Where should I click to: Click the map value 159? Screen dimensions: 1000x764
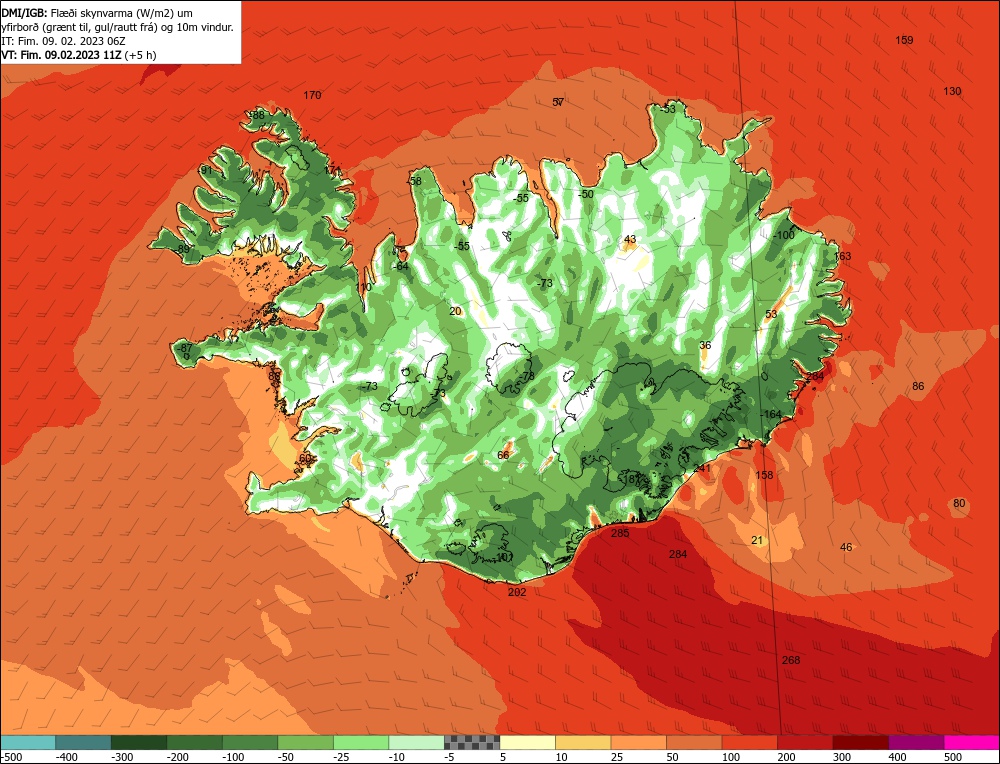[904, 40]
